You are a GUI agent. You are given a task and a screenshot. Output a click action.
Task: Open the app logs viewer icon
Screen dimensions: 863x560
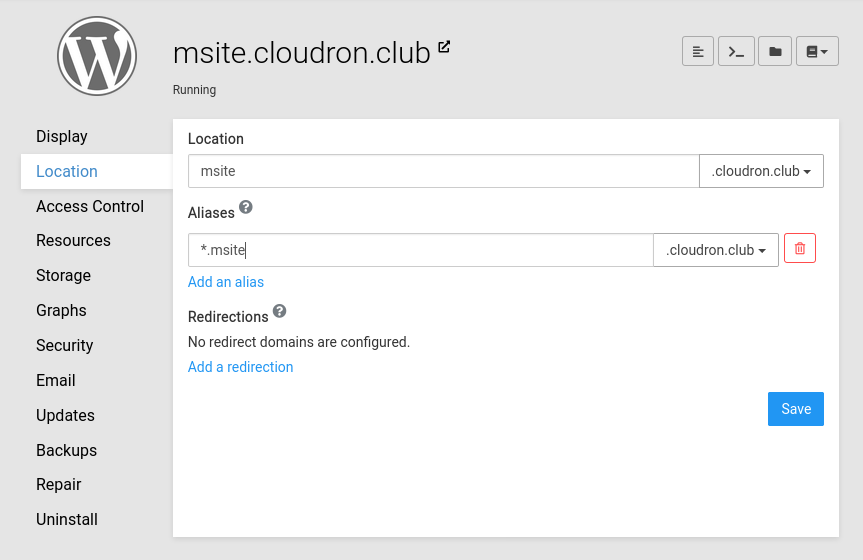698,51
